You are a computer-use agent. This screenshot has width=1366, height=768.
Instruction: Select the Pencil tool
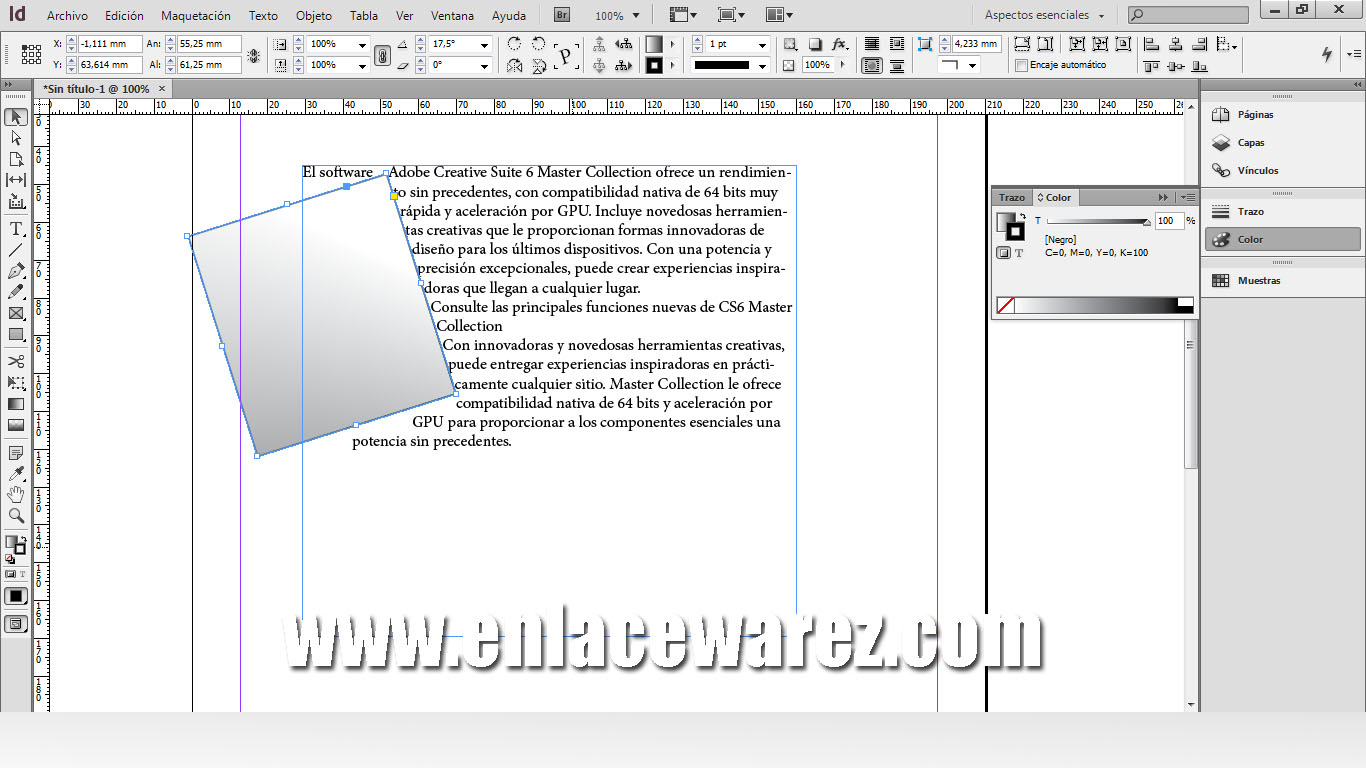16,292
